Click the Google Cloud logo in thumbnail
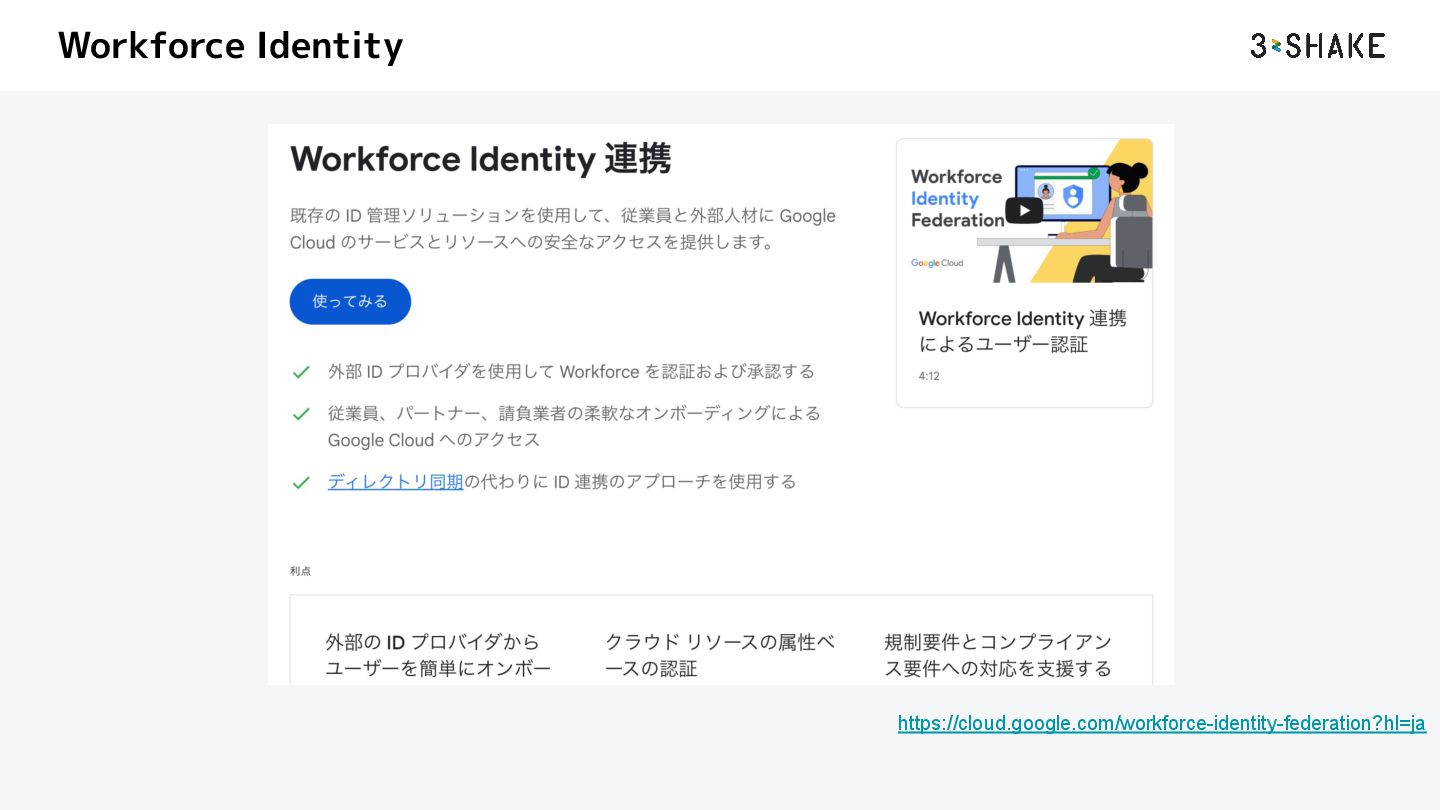The image size is (1440, 810). 937,263
